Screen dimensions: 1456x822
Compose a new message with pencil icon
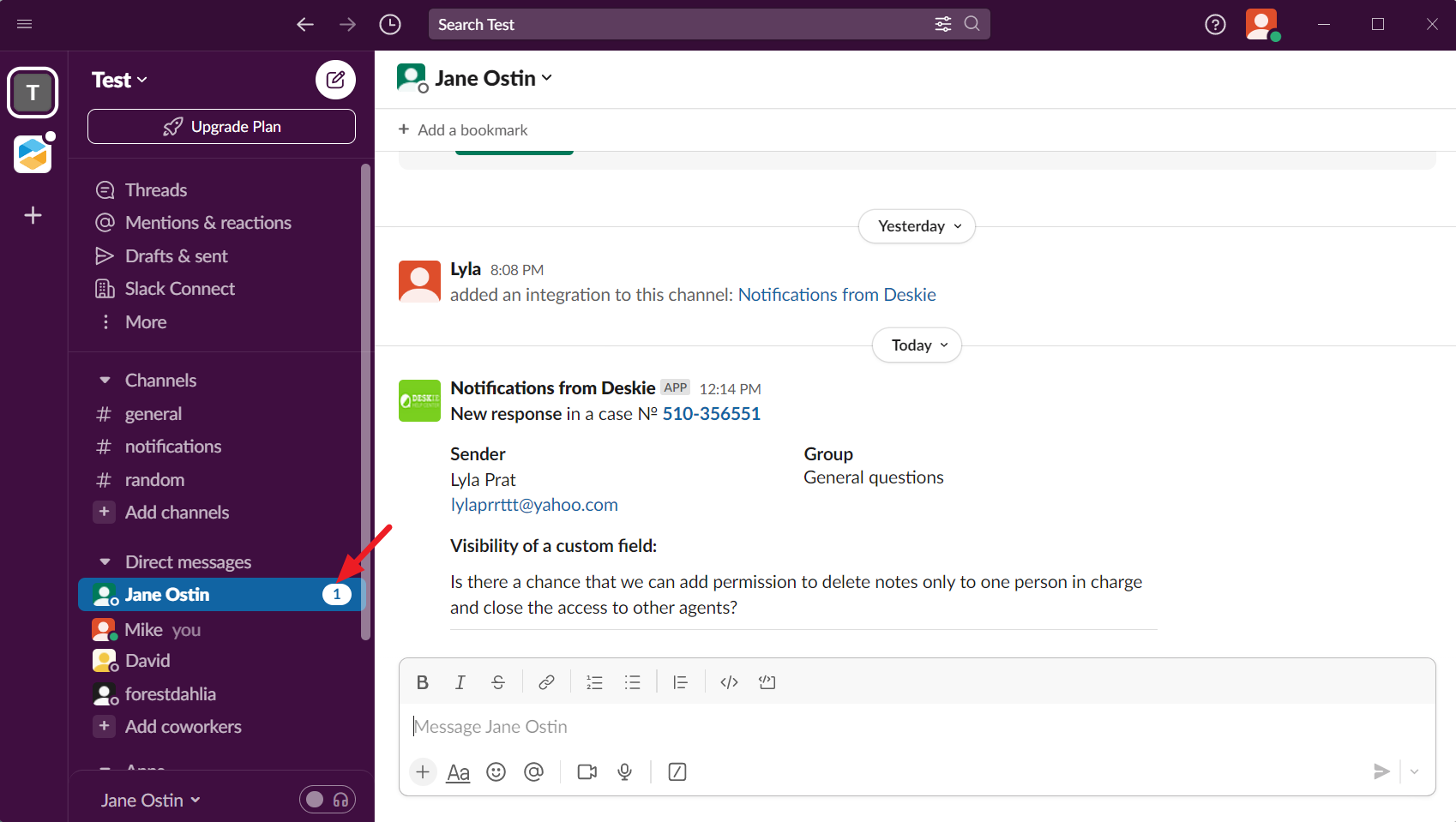click(335, 80)
